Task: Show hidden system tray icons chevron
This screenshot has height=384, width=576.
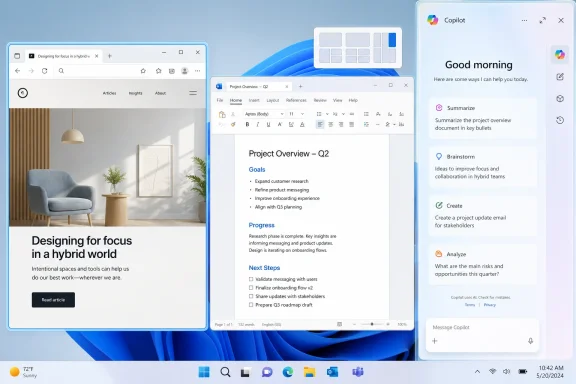Action: pos(477,372)
